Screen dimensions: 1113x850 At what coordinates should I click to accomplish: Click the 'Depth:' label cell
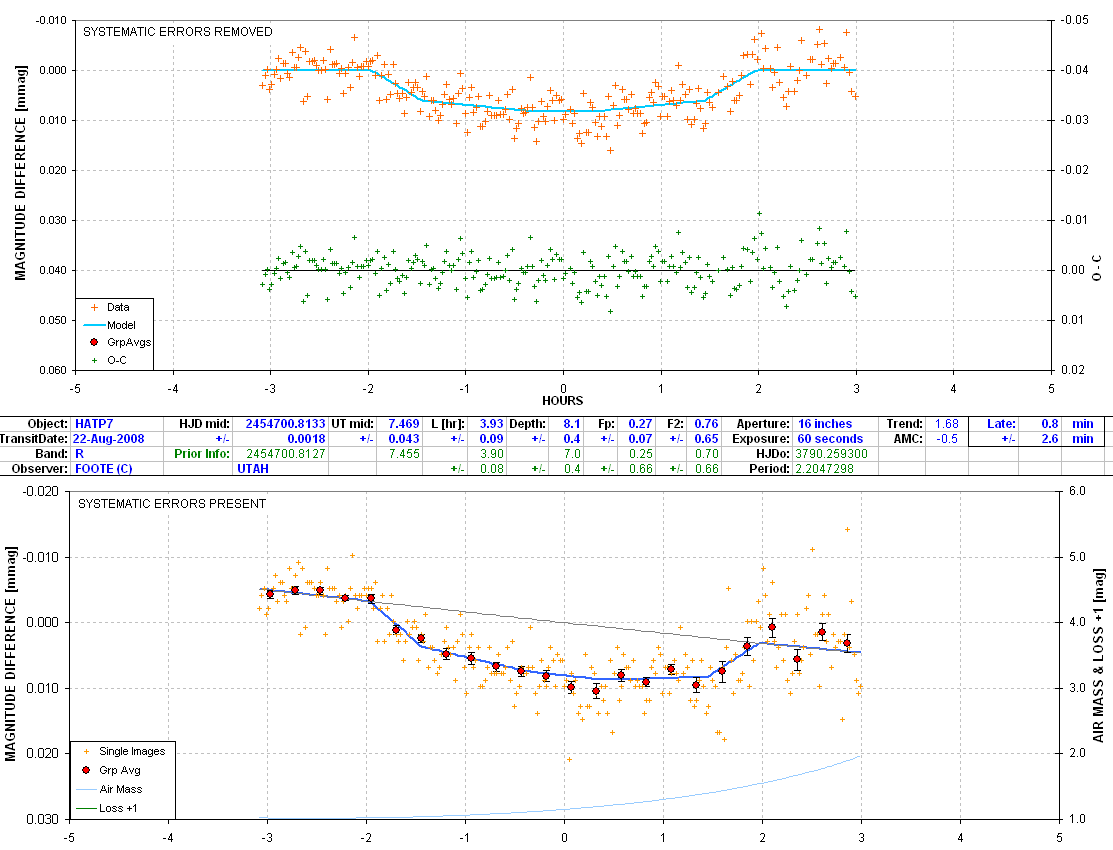pos(528,424)
